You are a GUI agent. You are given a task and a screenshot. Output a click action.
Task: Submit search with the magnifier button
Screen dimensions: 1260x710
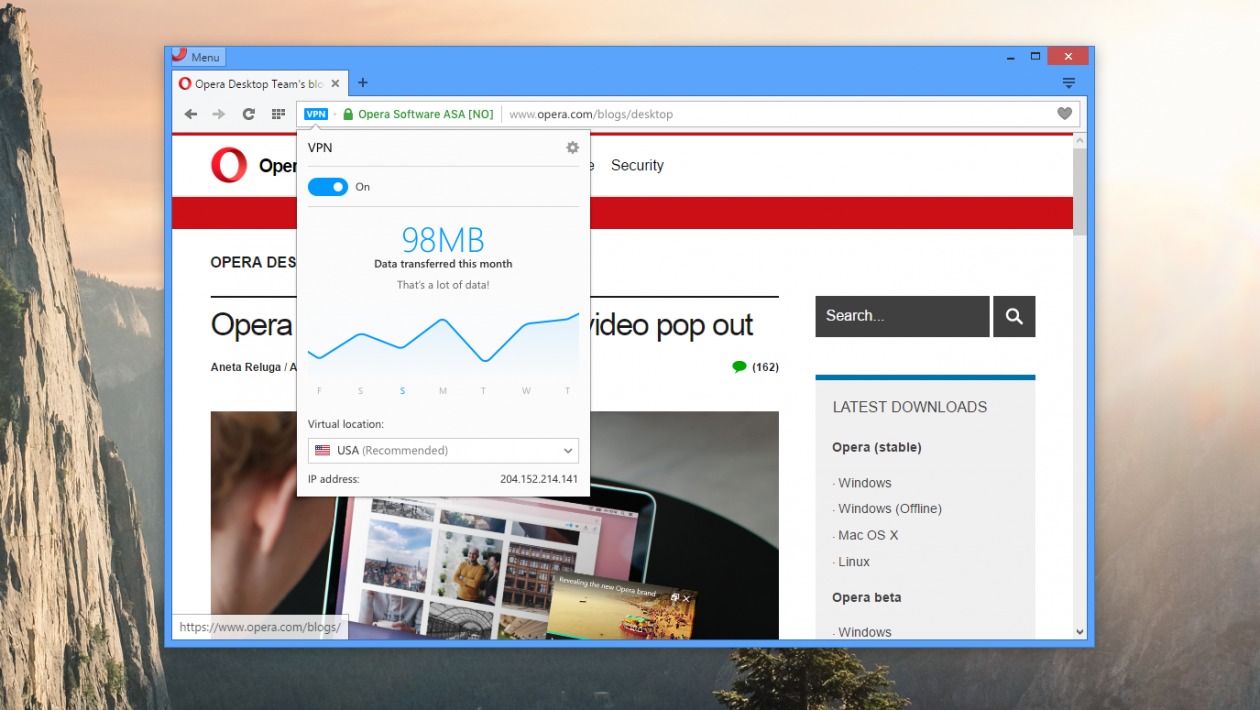coord(1014,316)
